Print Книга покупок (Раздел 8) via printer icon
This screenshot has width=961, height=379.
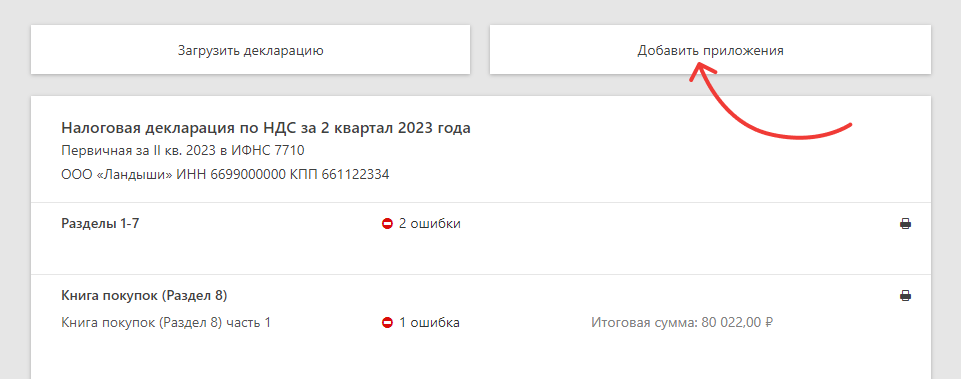tap(905, 296)
